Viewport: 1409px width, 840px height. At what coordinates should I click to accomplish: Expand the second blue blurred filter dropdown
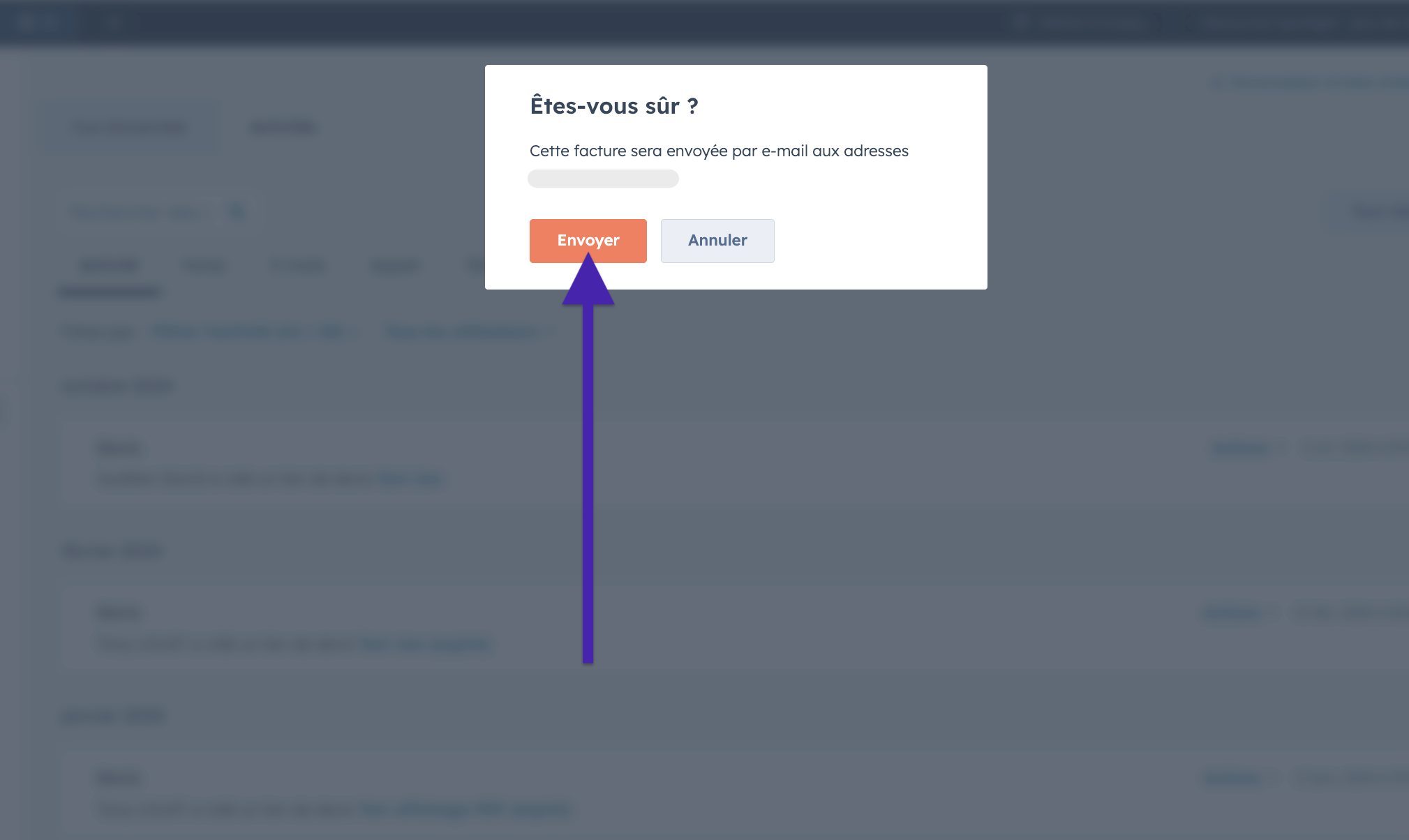coord(470,332)
